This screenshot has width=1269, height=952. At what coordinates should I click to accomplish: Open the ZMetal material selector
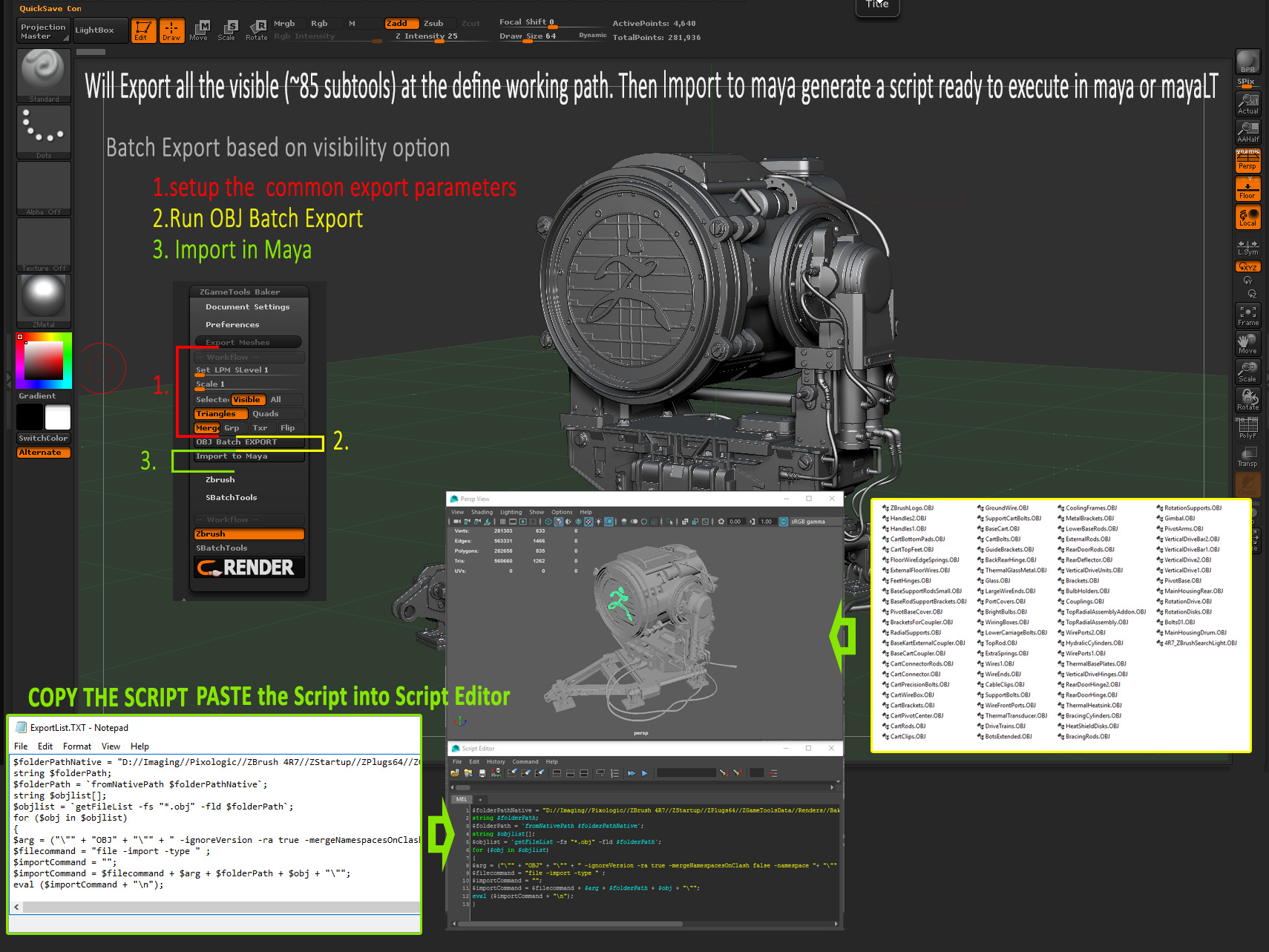pos(44,301)
